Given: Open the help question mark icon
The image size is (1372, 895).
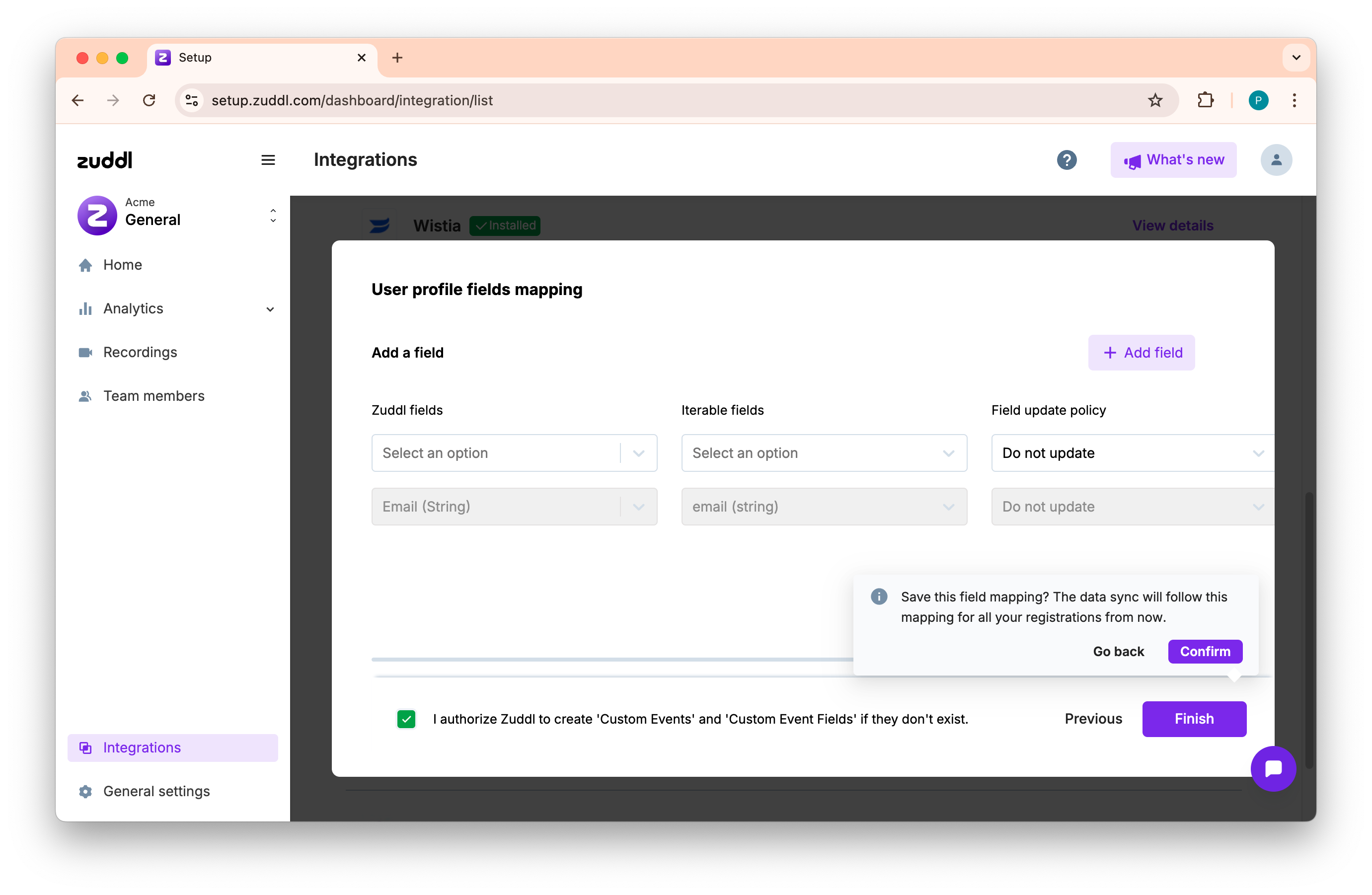Looking at the screenshot, I should (1067, 159).
